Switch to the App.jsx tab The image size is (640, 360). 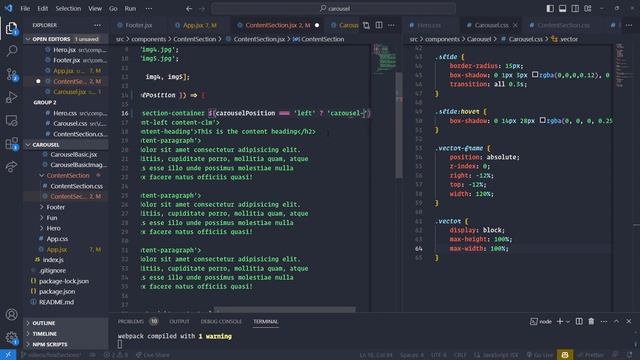coord(199,25)
